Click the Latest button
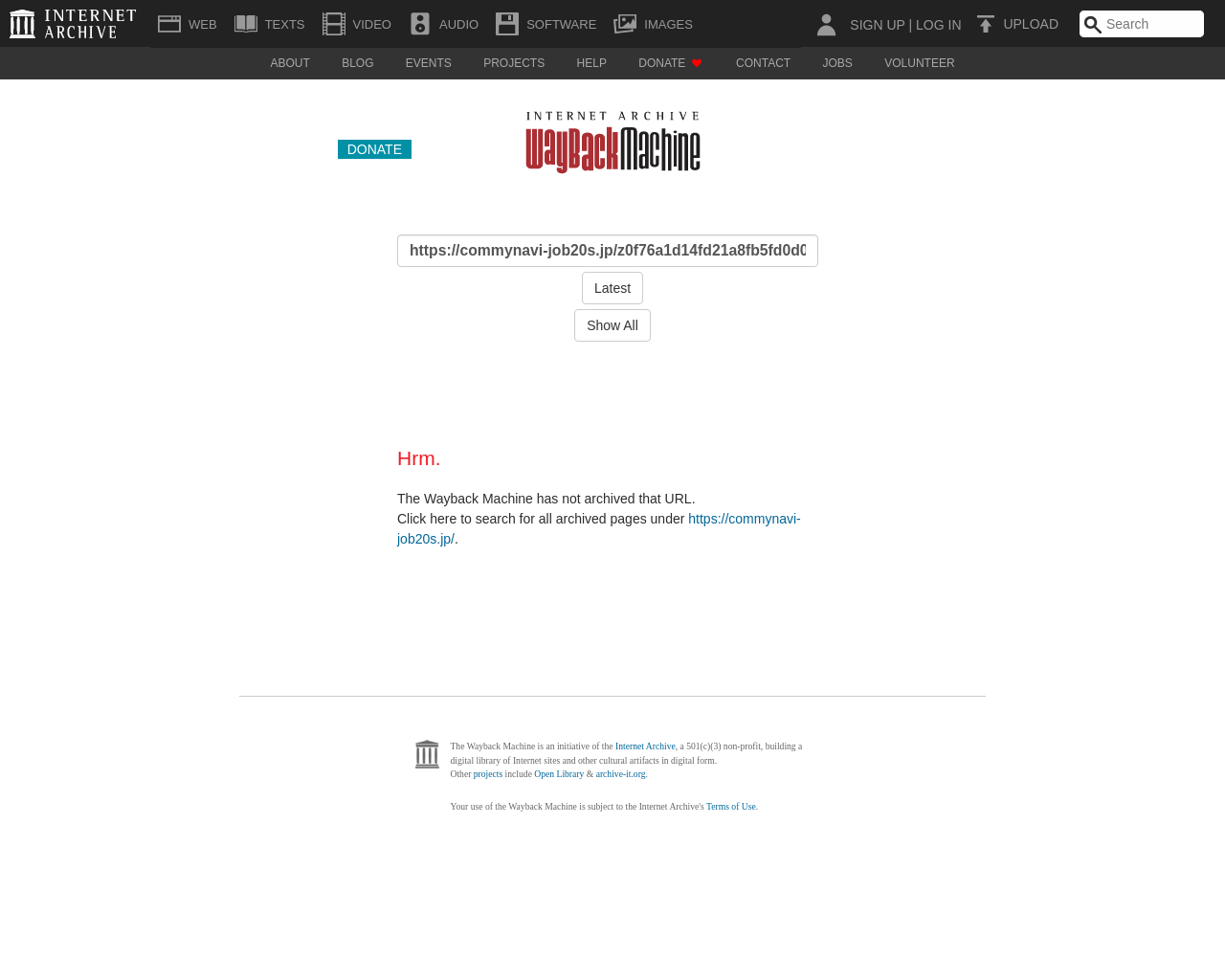The image size is (1225, 980). click(x=612, y=288)
